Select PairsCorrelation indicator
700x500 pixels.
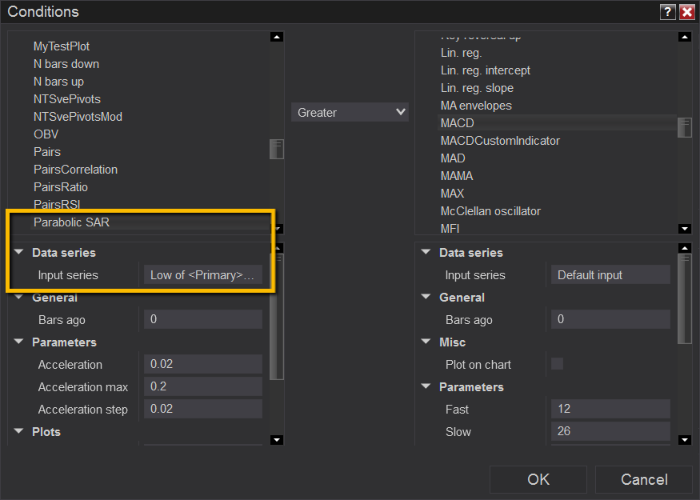click(x=75, y=170)
